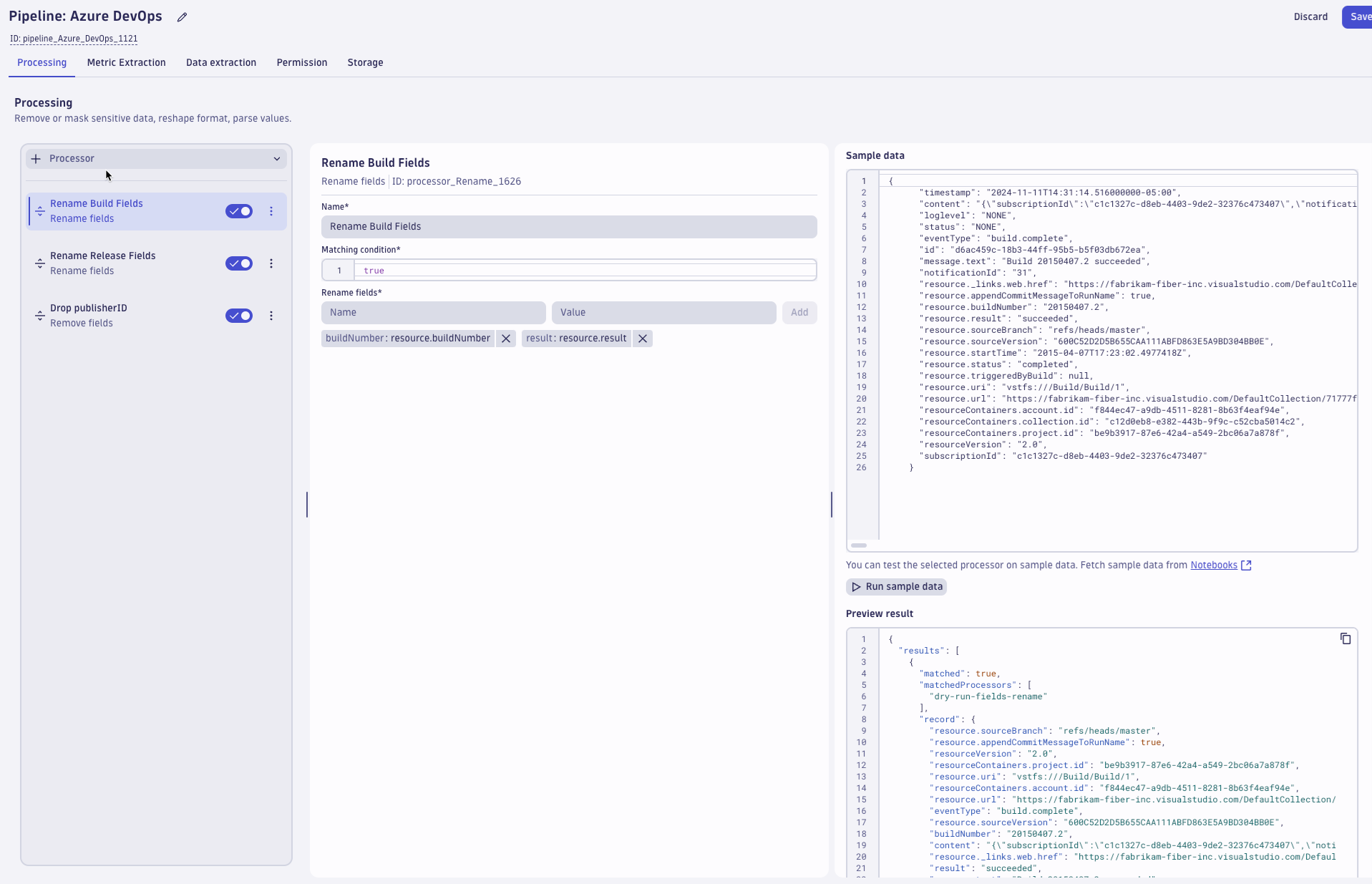Click Add to add a rename field
Screen dimensions: 1372x884
(799, 313)
